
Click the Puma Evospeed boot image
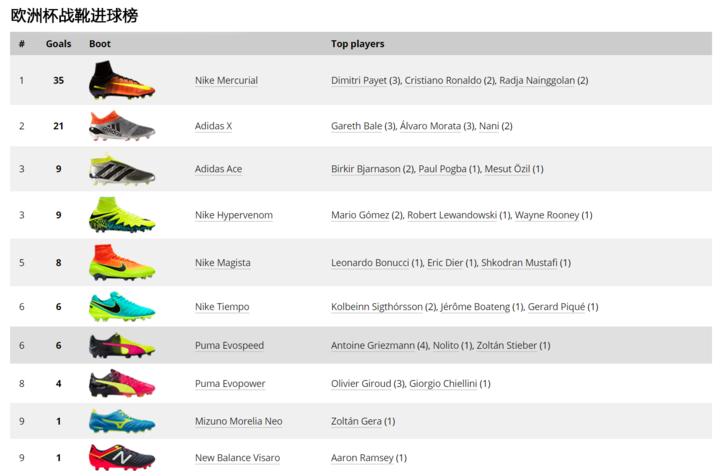pyautogui.click(x=121, y=346)
